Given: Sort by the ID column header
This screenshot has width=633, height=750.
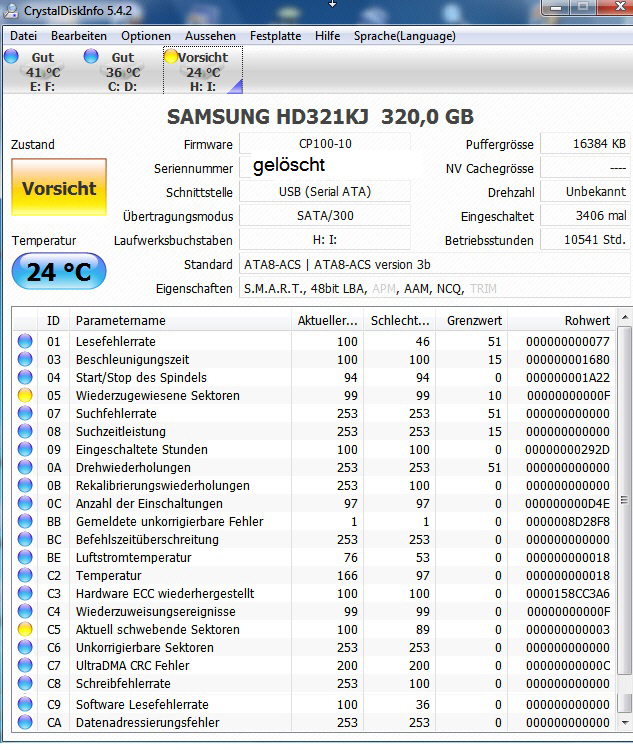Looking at the screenshot, I should coord(54,320).
